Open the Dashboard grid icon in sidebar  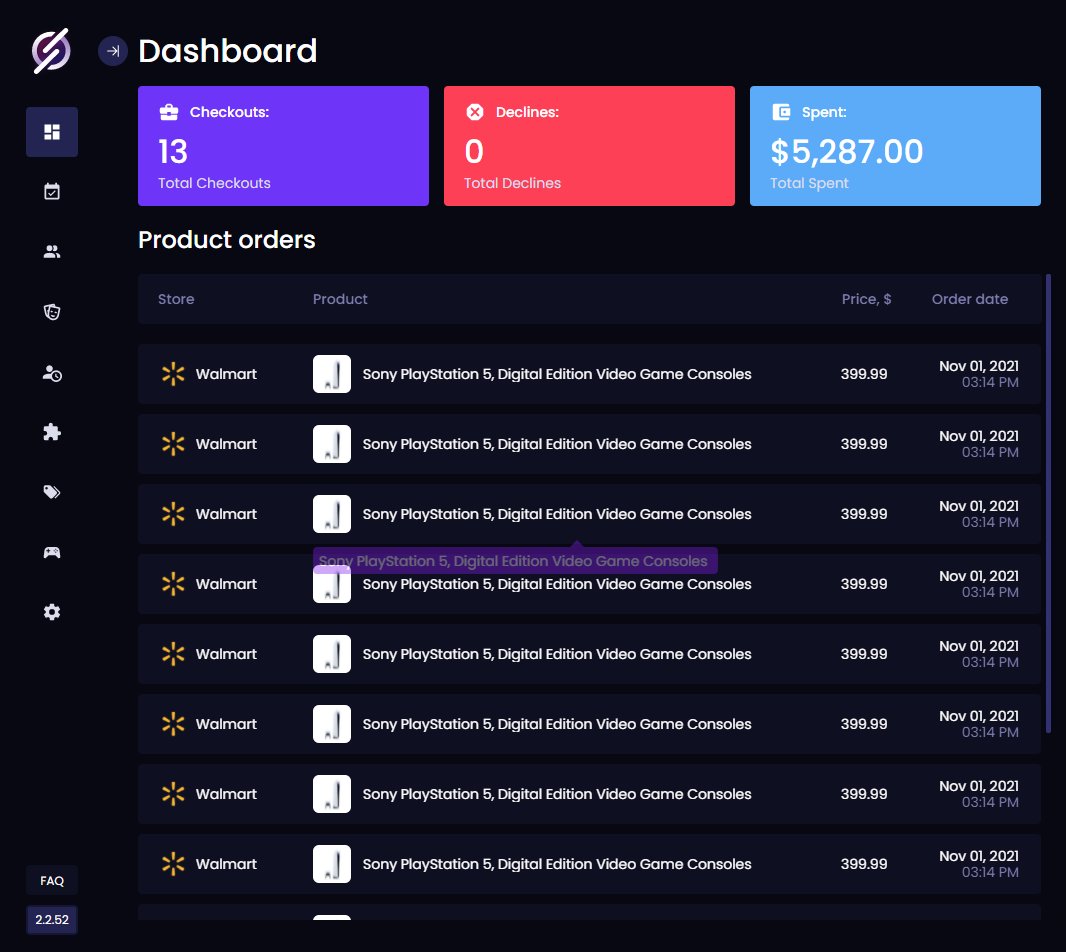52,132
